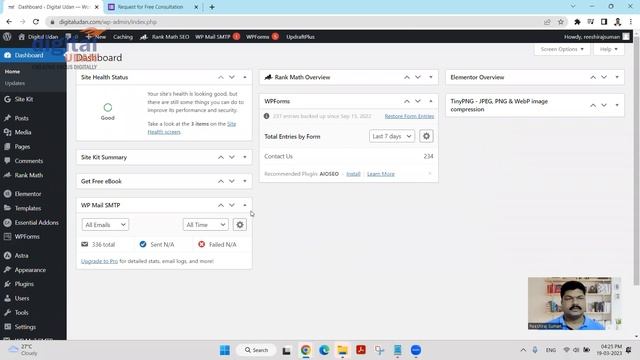Viewport: 640px width, 360px height.
Task: Click the Learn More link
Action: (x=381, y=174)
